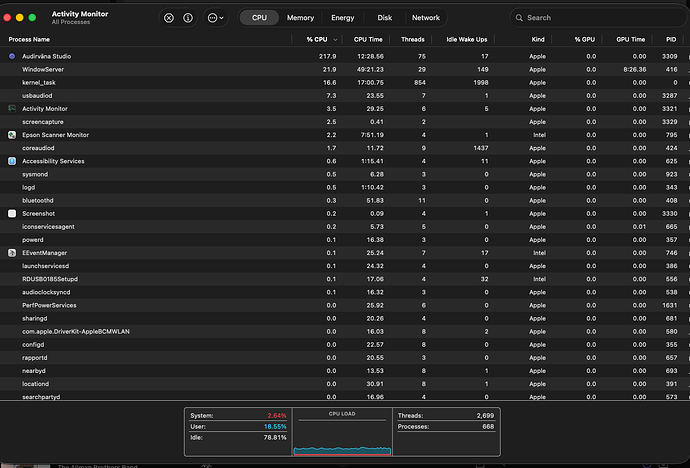The height and width of the screenshot is (468, 690).
Task: Click the All Processes subtitle
Action: pyautogui.click(x=71, y=22)
